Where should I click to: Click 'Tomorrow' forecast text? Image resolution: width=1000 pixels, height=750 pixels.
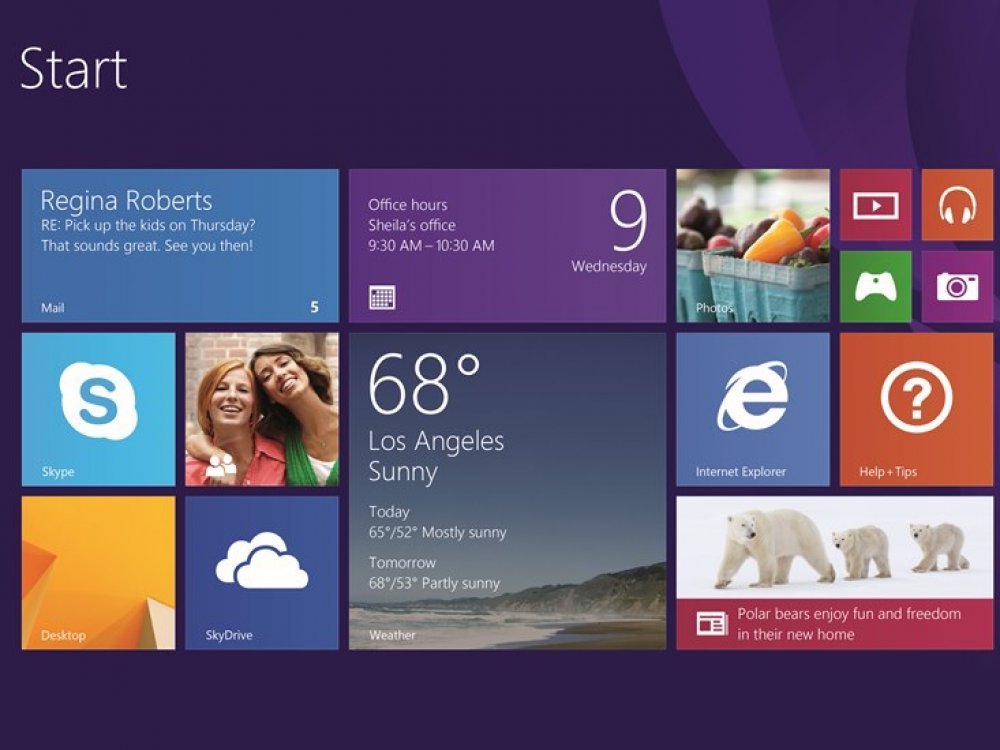[x=402, y=562]
